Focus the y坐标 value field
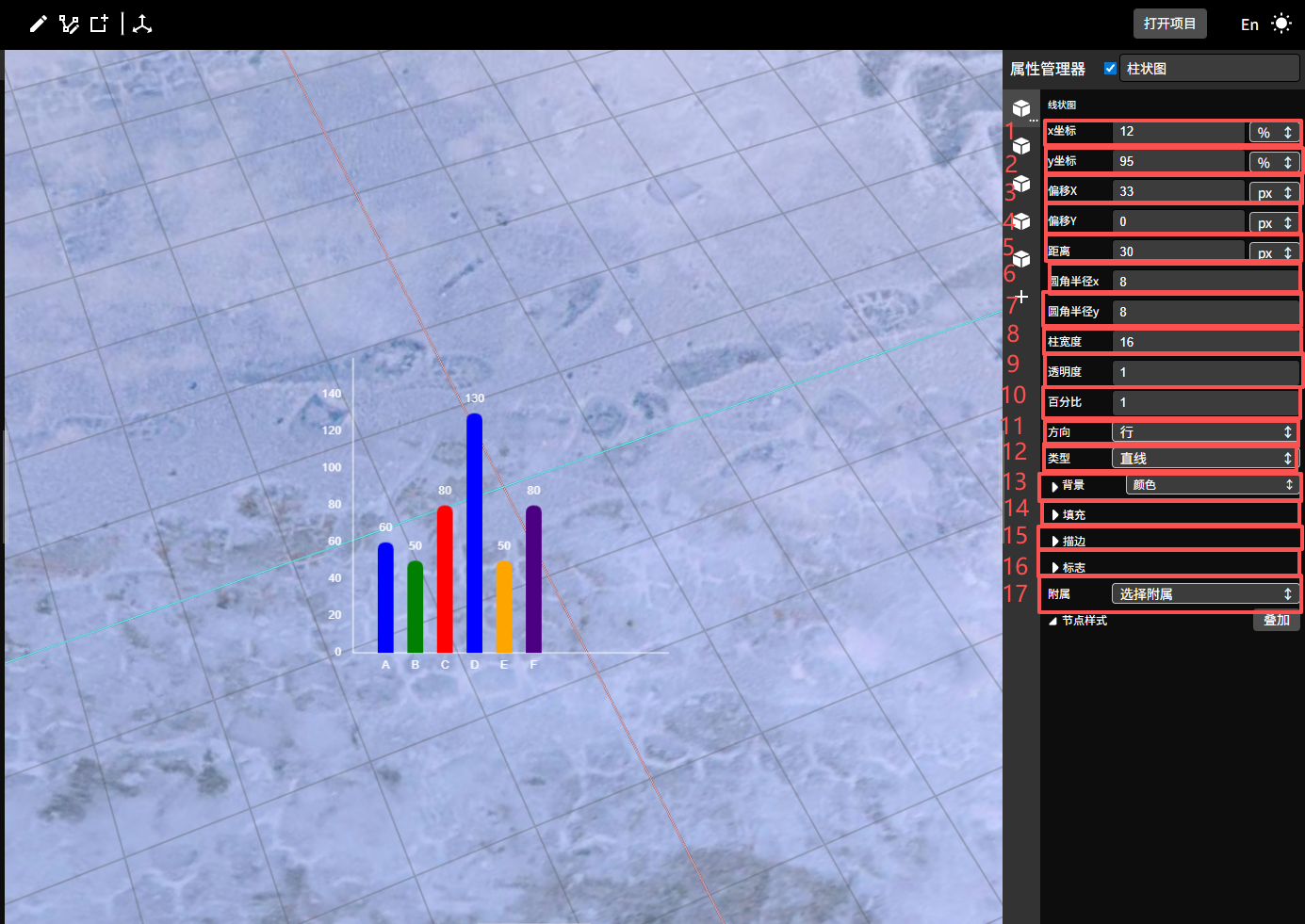 pos(1179,162)
